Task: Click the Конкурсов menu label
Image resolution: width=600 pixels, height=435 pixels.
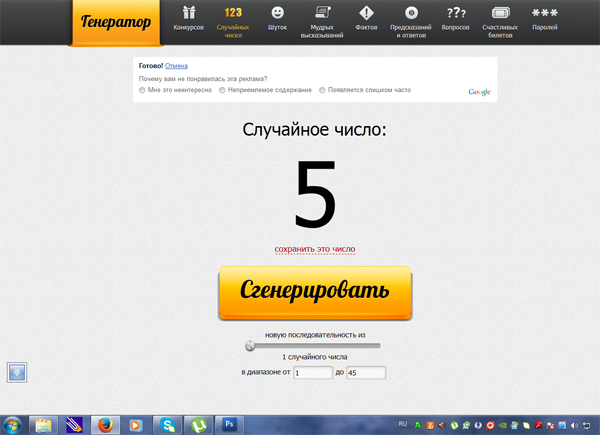Action: (189, 28)
